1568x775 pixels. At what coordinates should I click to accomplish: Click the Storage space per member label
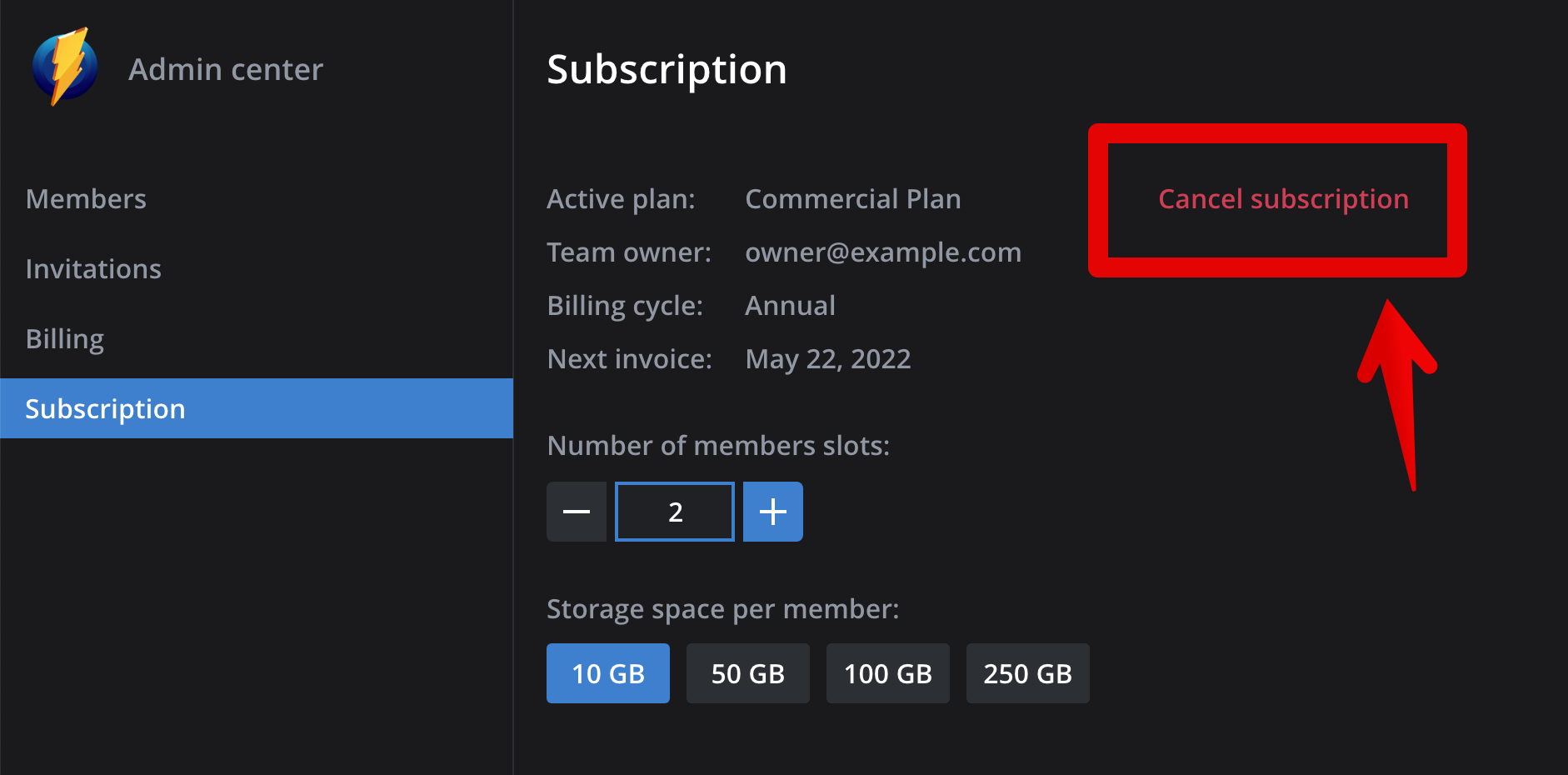pyautogui.click(x=722, y=609)
